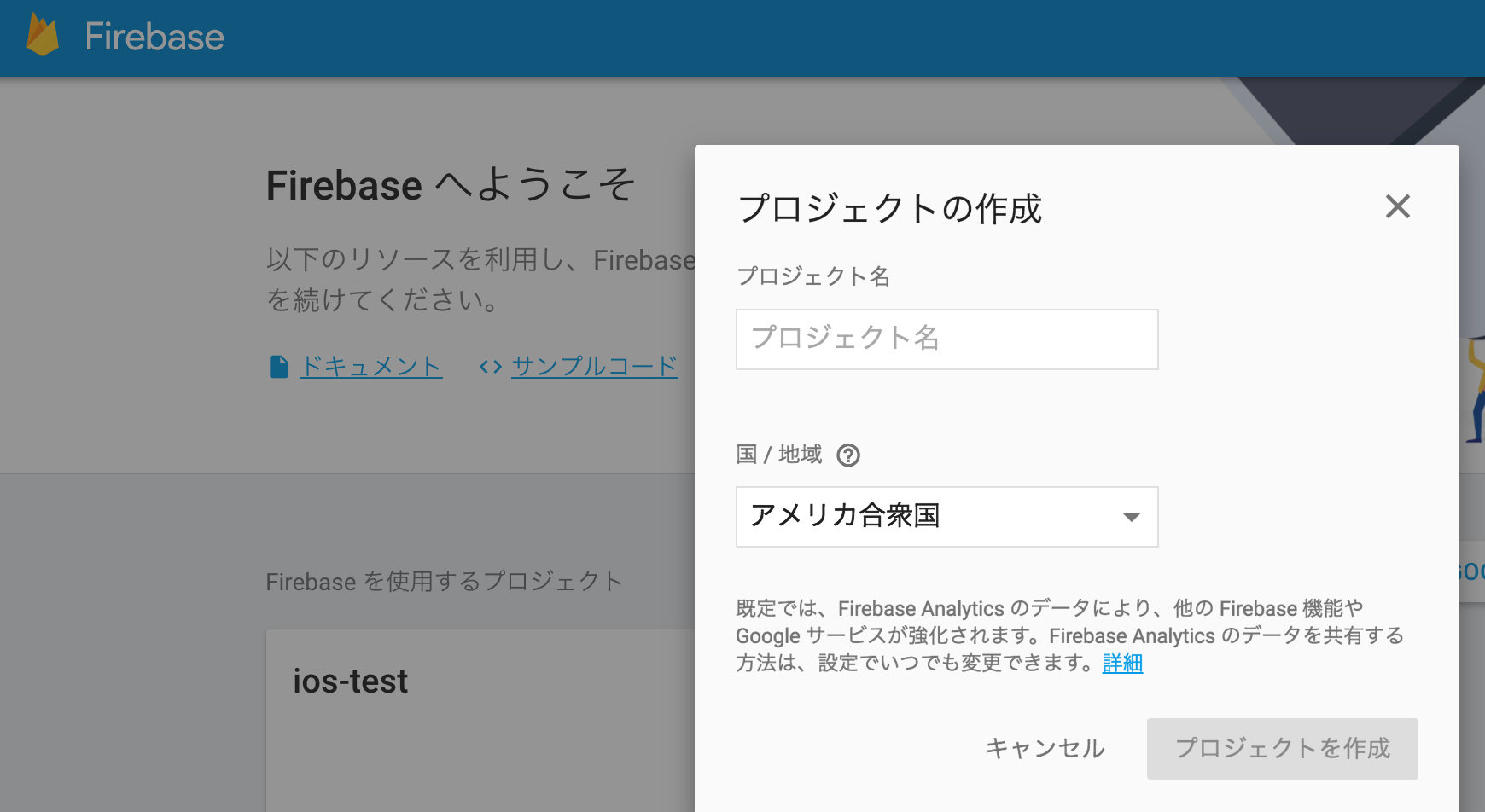The width and height of the screenshot is (1485, 812).
Task: Open the ios-test project card
Action: pyautogui.click(x=480, y=721)
